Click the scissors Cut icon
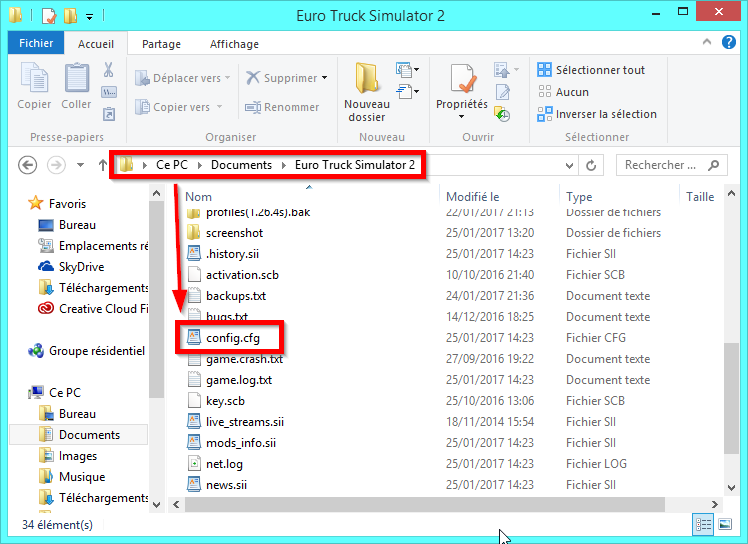This screenshot has height=544, width=748. click(109, 70)
